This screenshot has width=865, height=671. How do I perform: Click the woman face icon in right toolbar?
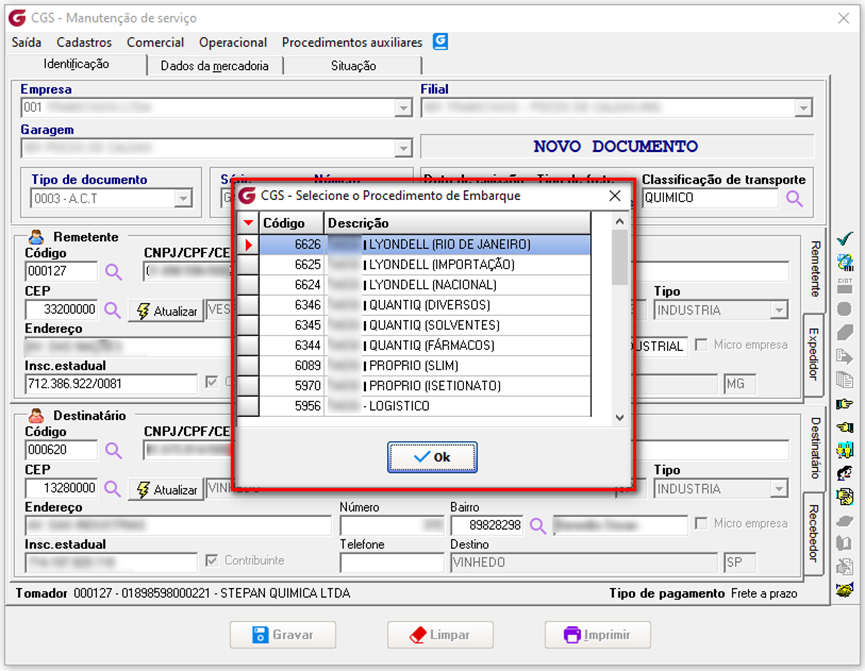pyautogui.click(x=845, y=473)
